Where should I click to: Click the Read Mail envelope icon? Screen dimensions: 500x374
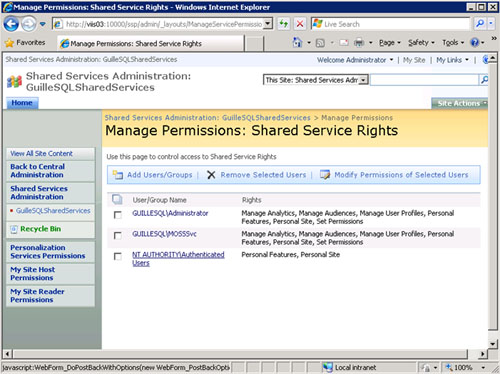[x=344, y=43]
